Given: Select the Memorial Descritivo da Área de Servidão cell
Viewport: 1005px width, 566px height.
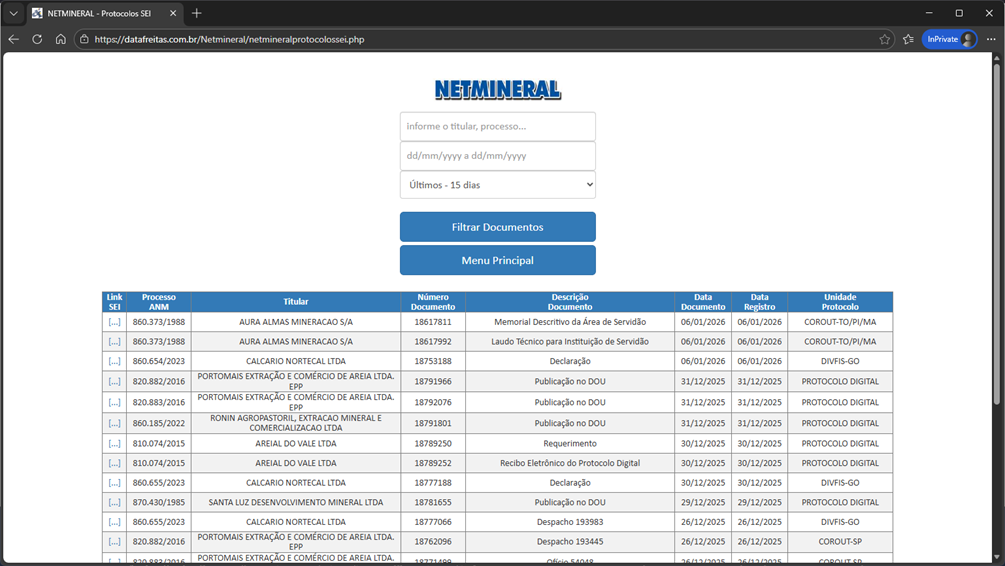Looking at the screenshot, I should 570,322.
